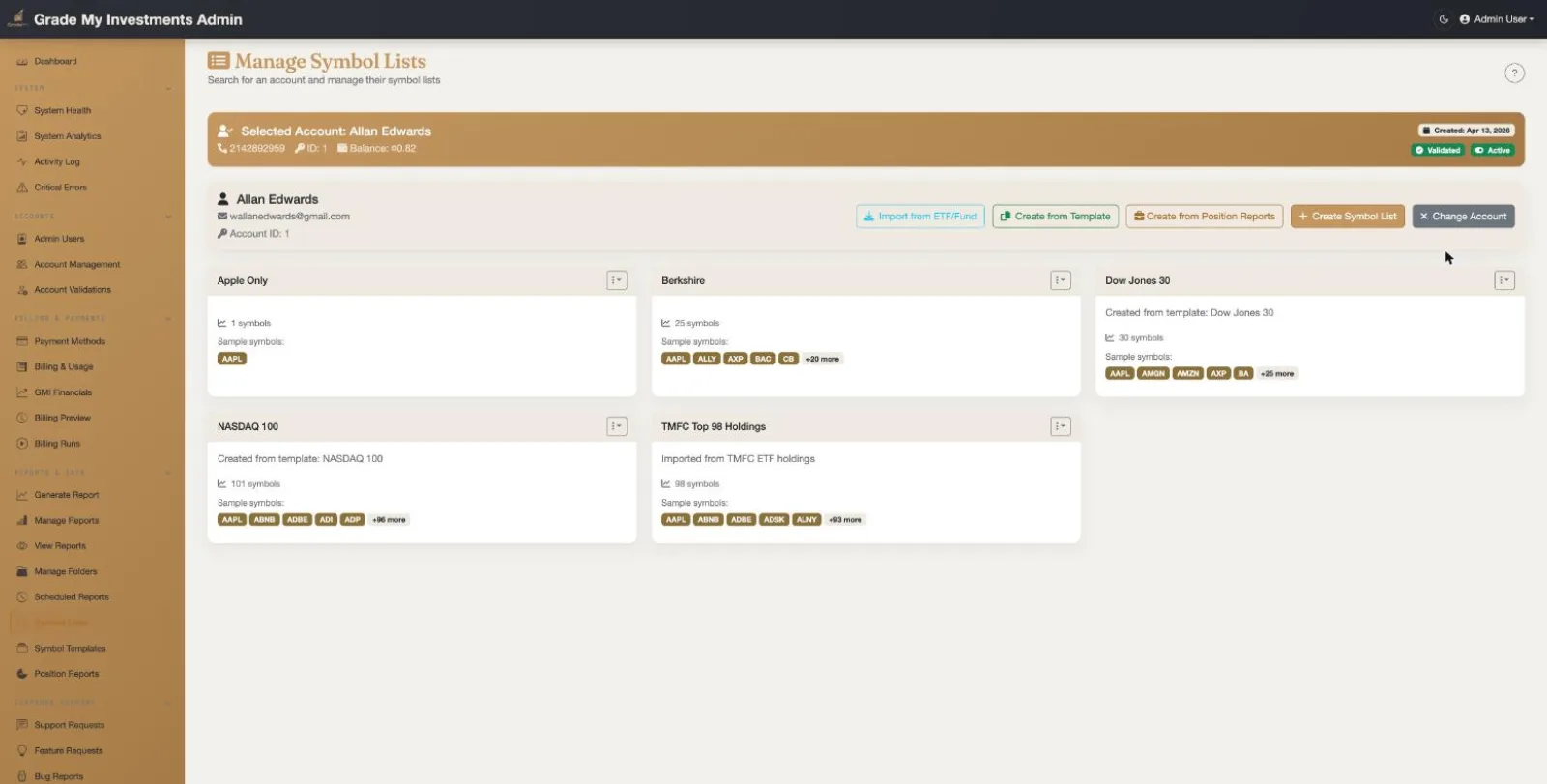The image size is (1547, 784).
Task: Open the Apple Only list options menu
Action: pyautogui.click(x=617, y=280)
